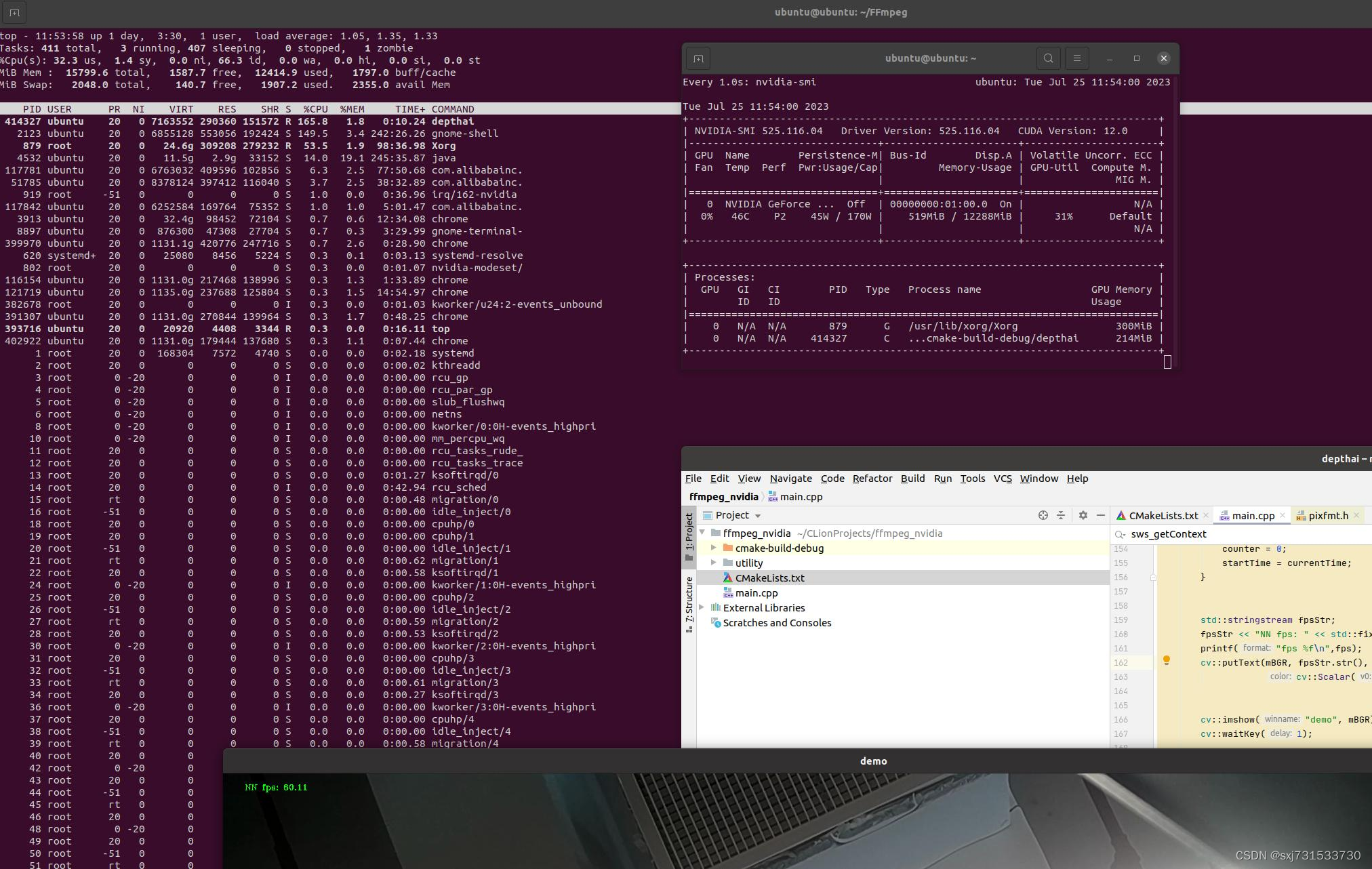Click the ubuntu@ubuntu: ~/FFmpeg terminal title
1372x869 pixels.
point(841,12)
